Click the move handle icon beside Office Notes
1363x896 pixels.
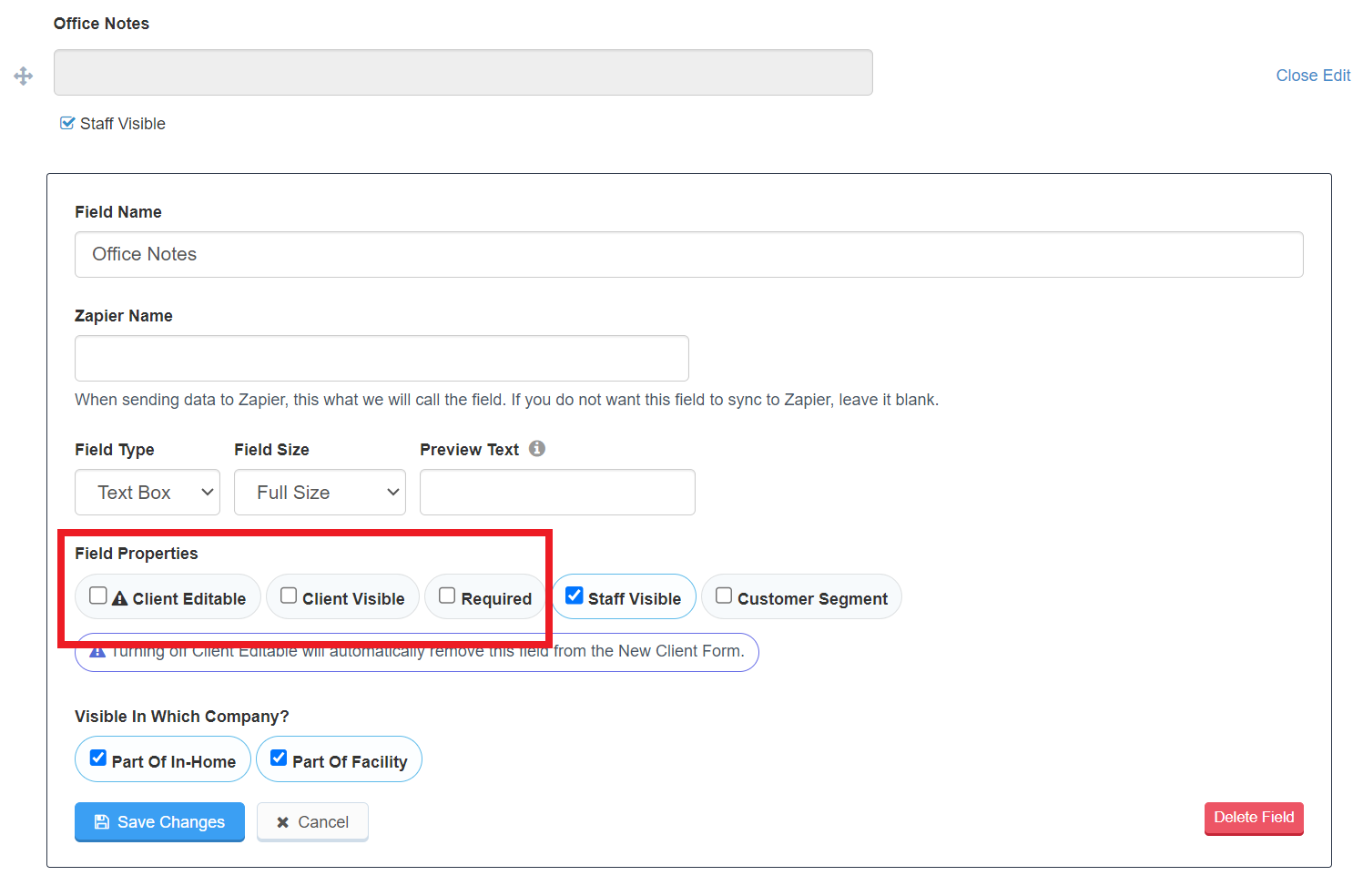click(24, 76)
